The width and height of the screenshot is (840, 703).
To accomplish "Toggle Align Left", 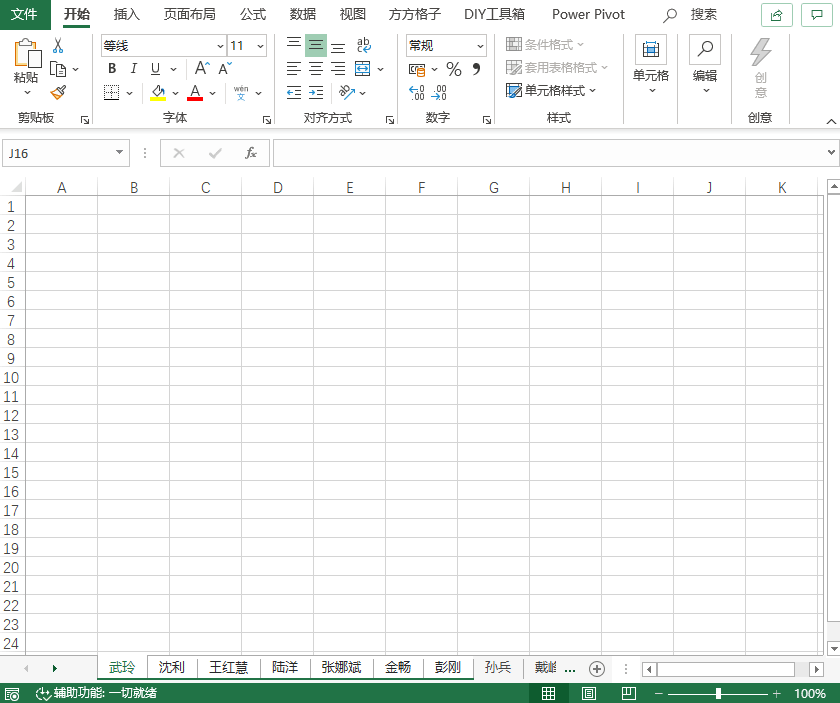I will [294, 69].
